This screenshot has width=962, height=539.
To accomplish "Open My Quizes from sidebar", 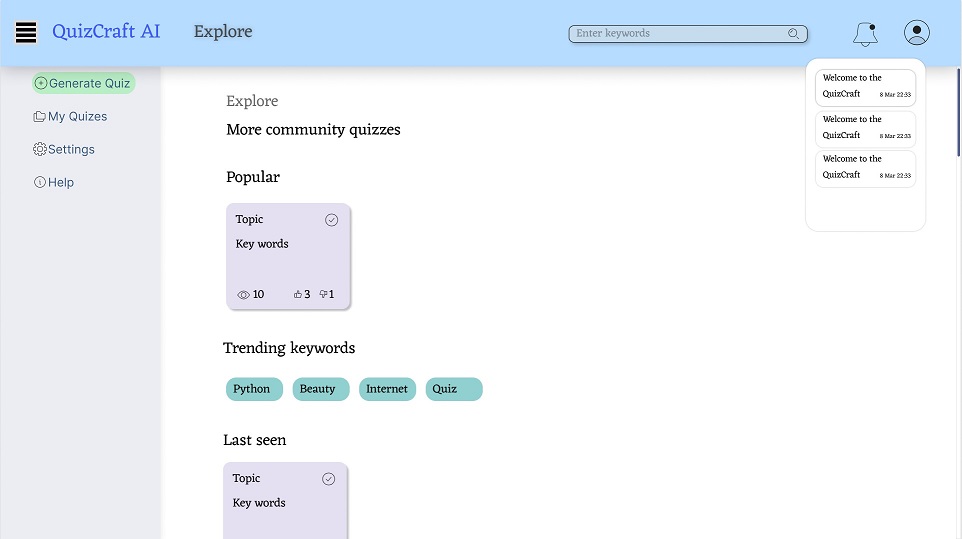I will pyautogui.click(x=70, y=116).
